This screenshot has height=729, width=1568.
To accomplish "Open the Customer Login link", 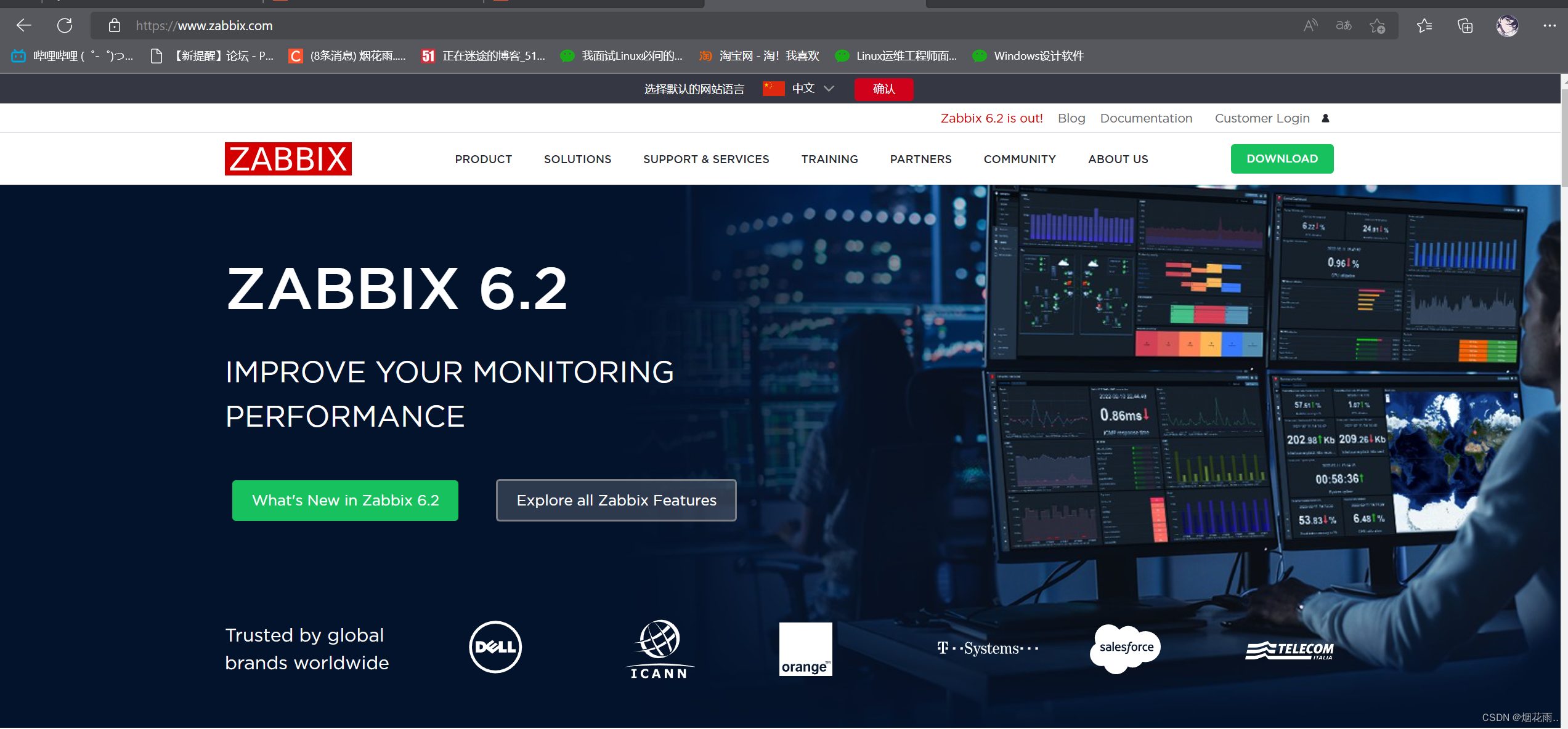I will [x=1262, y=118].
